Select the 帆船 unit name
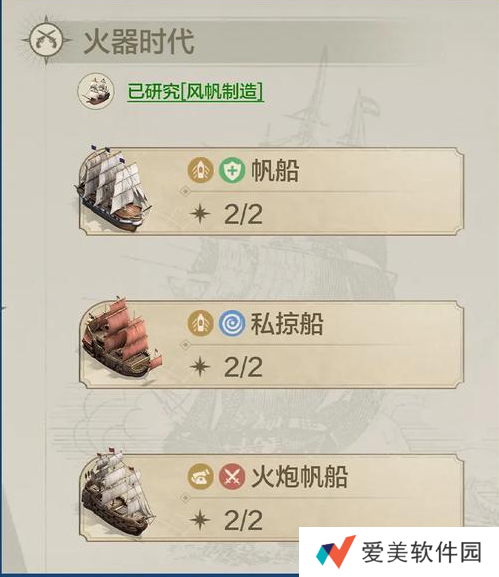 click(275, 170)
